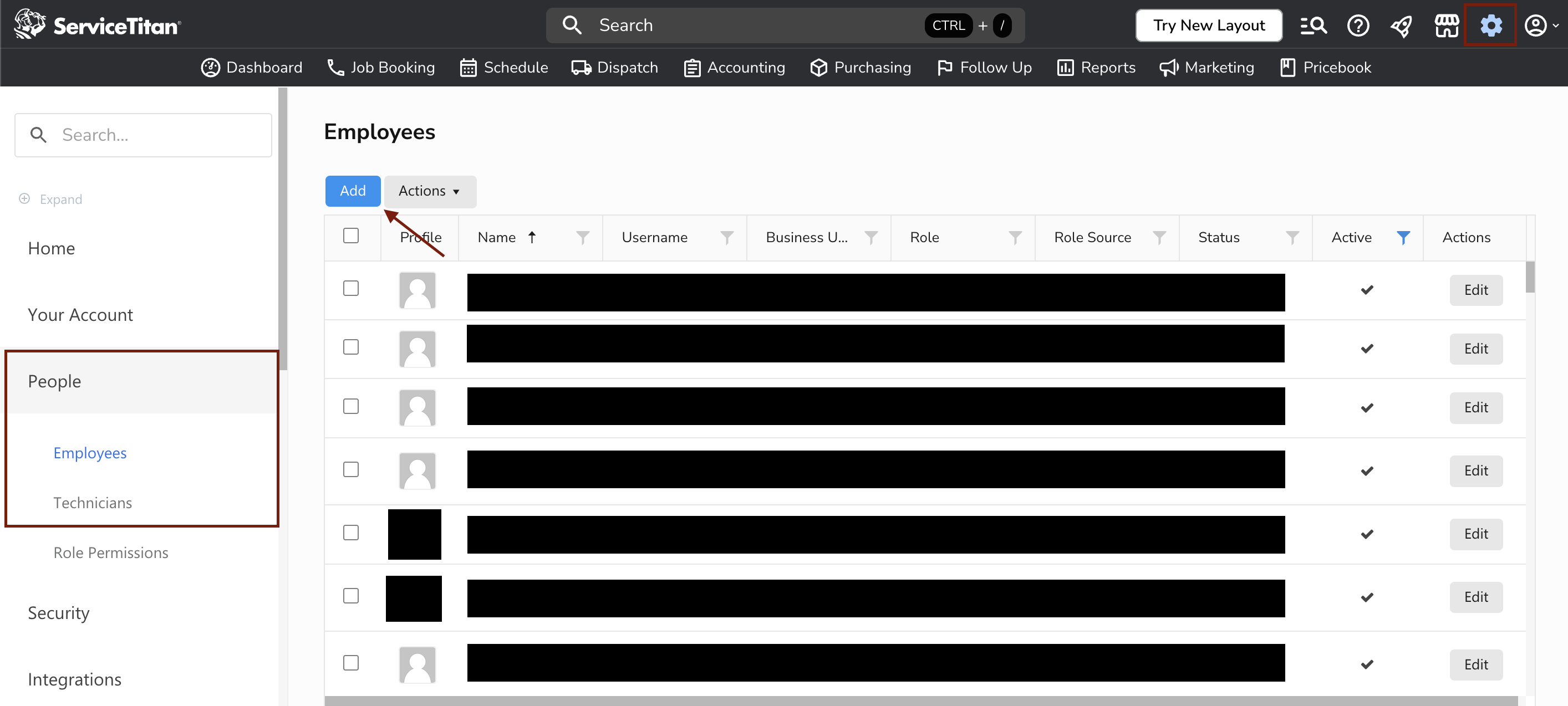This screenshot has width=1568, height=706.
Task: Open the Dispatch menu item
Action: tap(615, 68)
